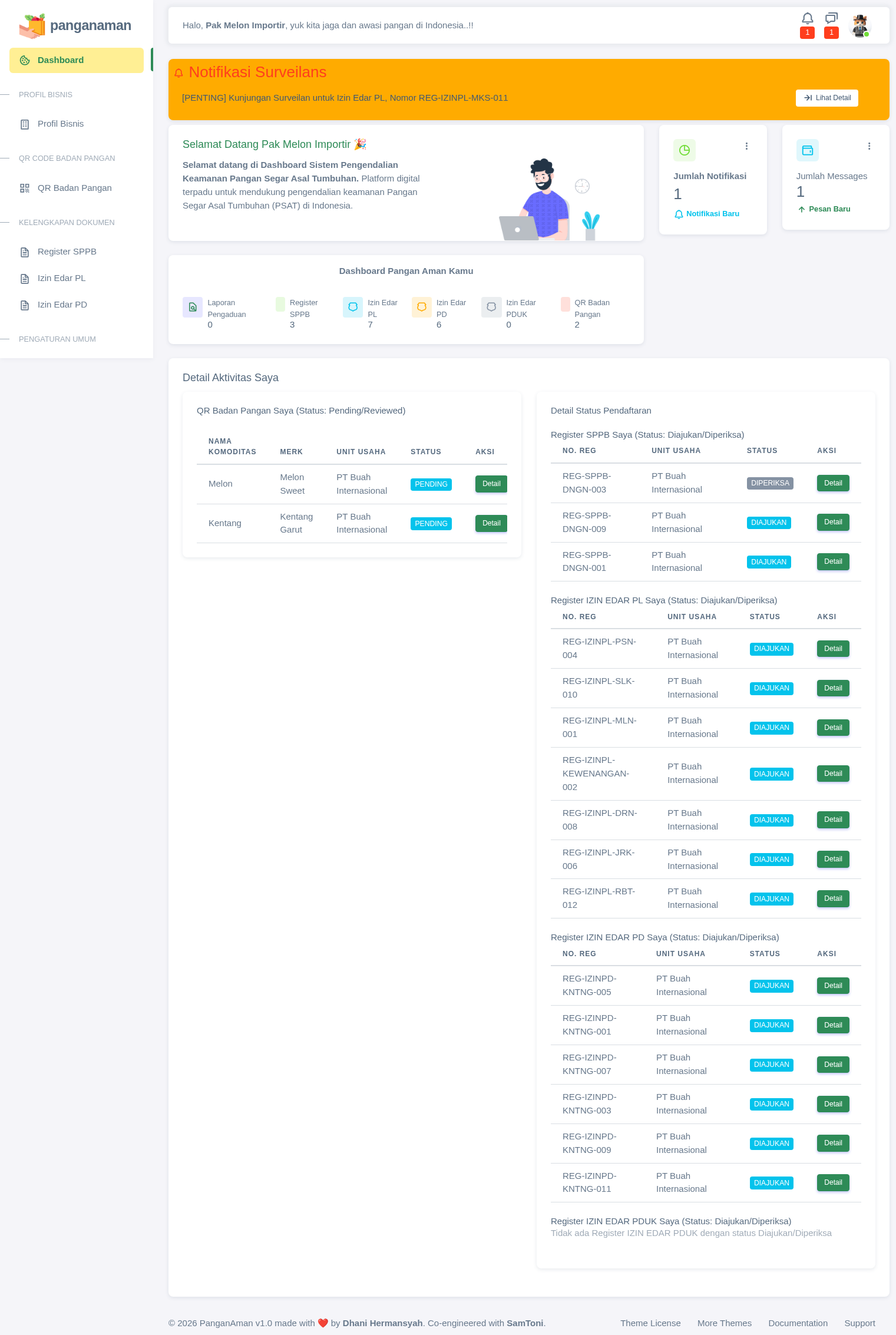
Task: Expand the Jumlah Messages card options menu
Action: 869,146
